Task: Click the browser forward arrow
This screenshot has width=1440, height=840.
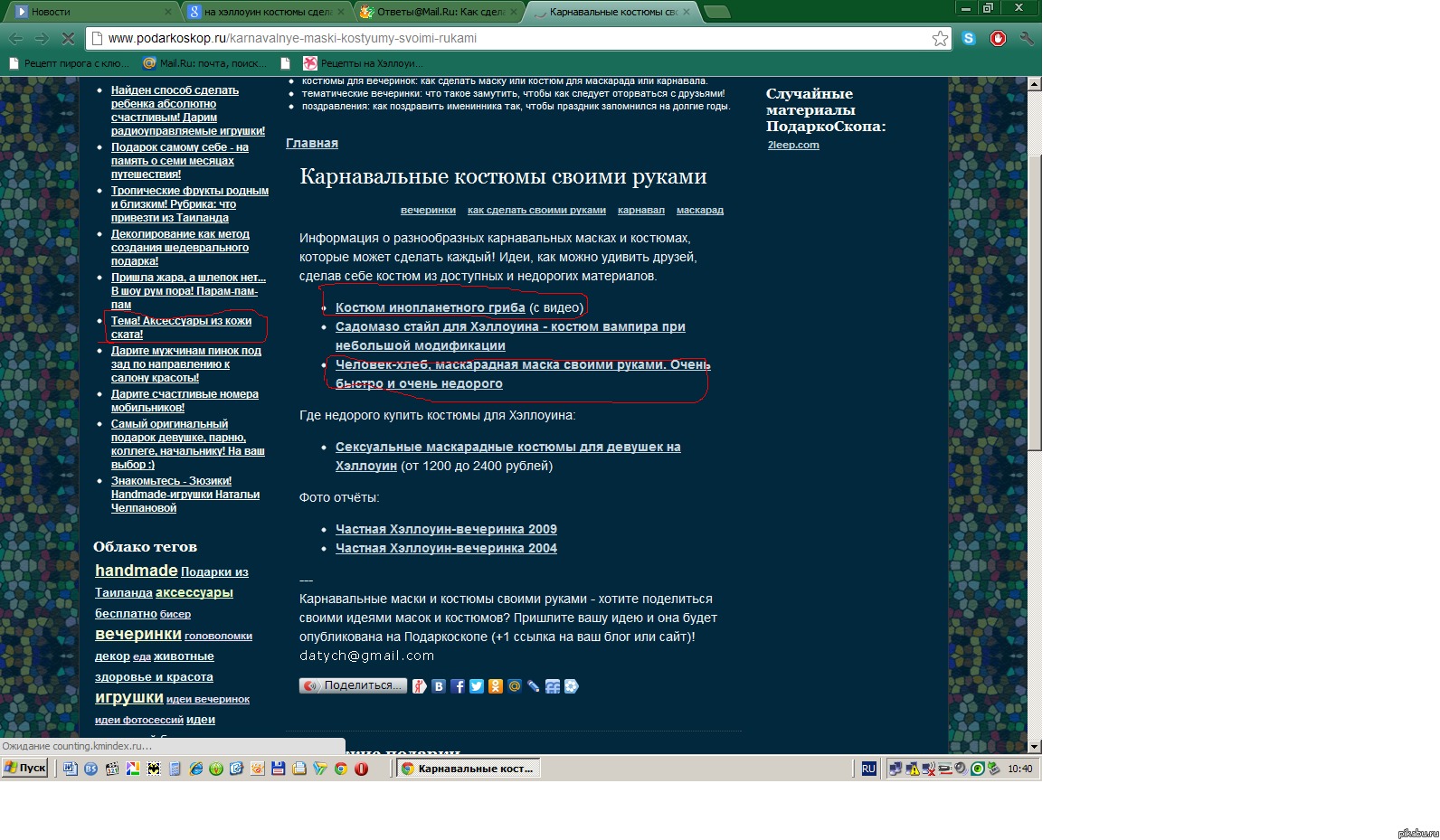Action: tap(42, 38)
